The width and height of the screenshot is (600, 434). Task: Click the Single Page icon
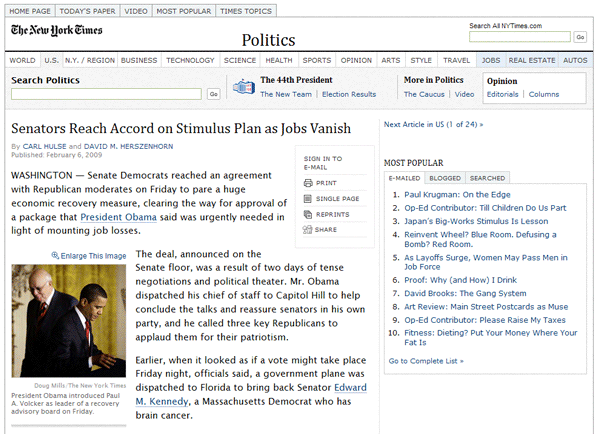(308, 198)
